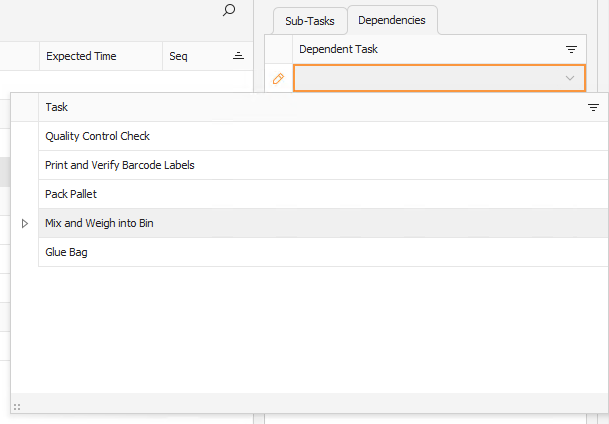Image resolution: width=609 pixels, height=424 pixels.
Task: Click the orange pencil edit row icon
Action: [x=278, y=78]
